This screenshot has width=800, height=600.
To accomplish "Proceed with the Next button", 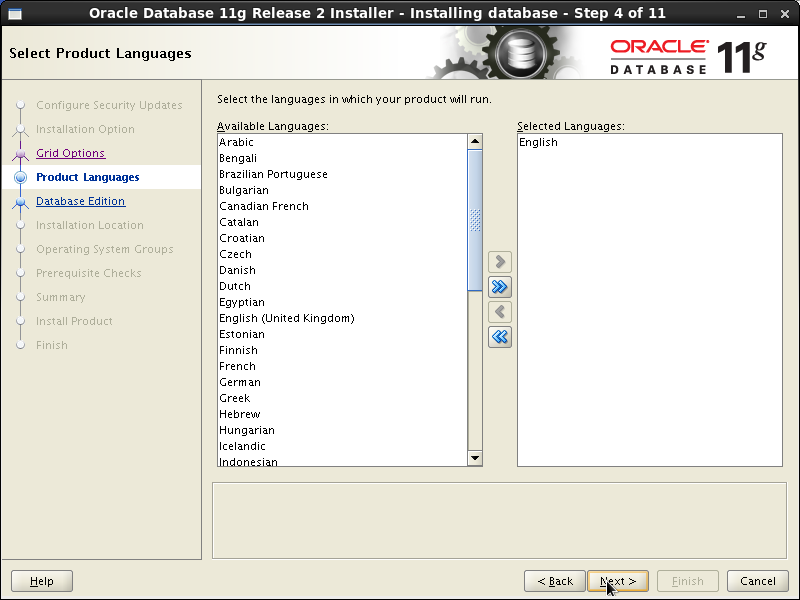I will click(618, 581).
